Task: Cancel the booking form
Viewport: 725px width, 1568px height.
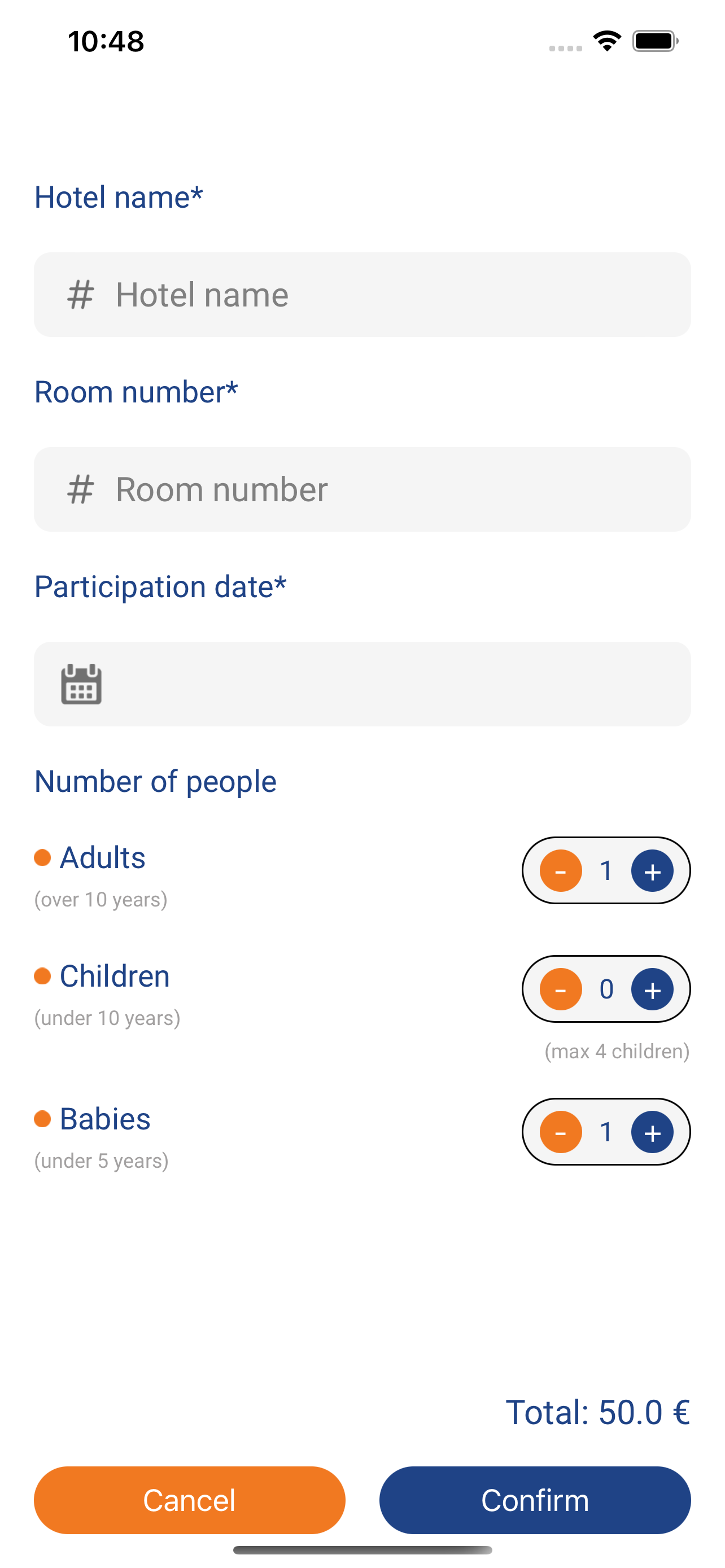Action: pos(189,1500)
